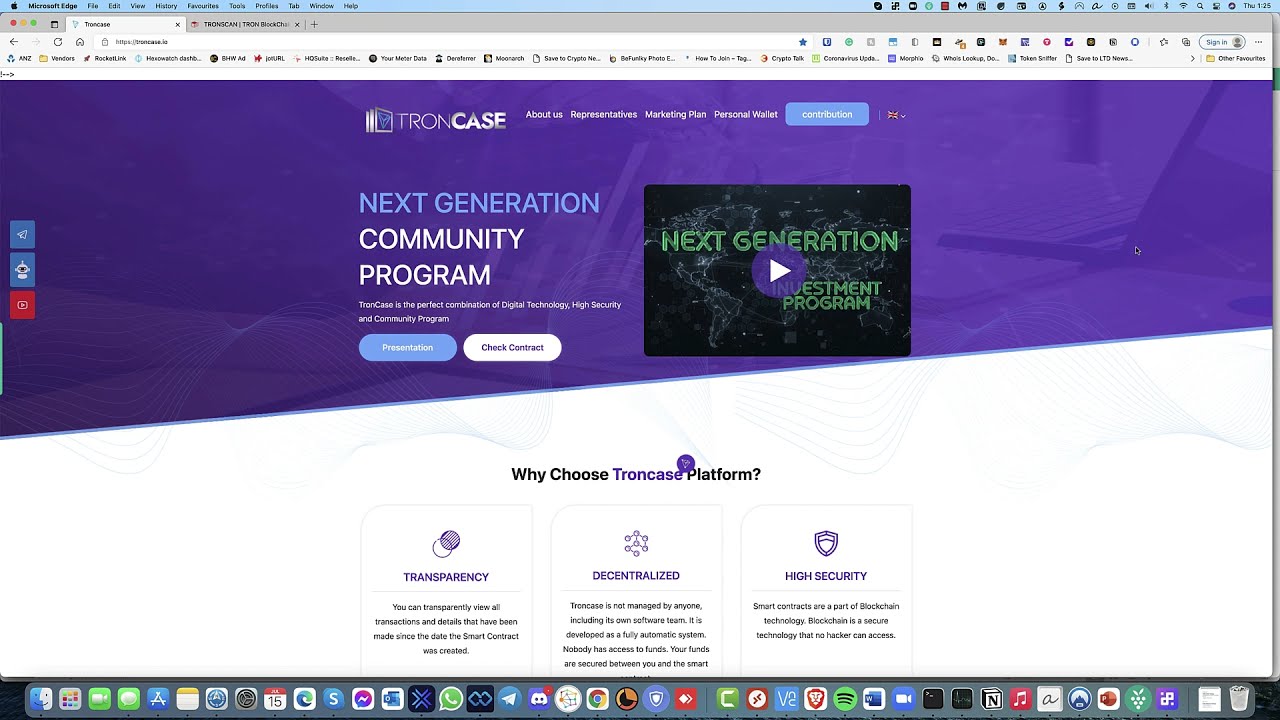Viewport: 1280px width, 720px height.
Task: Open the Presentation button
Action: [x=407, y=347]
